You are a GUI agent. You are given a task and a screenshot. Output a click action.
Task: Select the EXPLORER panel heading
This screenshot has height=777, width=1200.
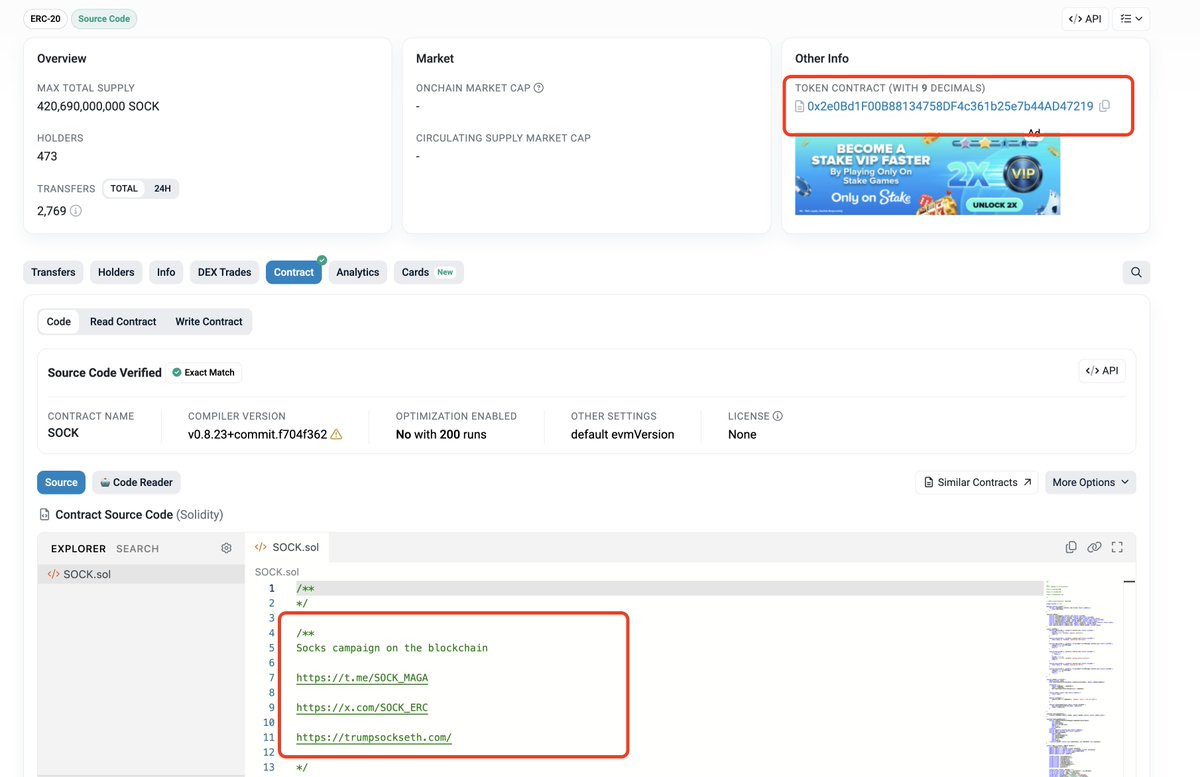click(x=78, y=549)
